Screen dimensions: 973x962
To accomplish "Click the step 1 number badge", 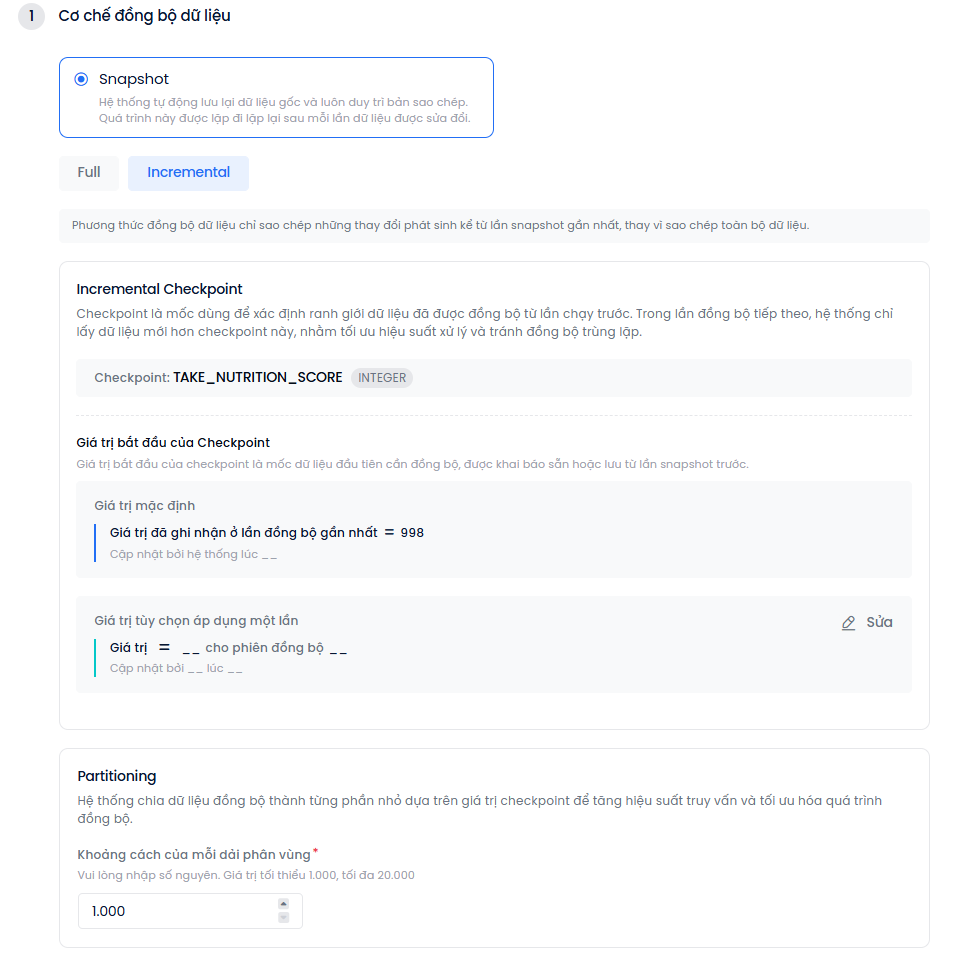I will click(x=31, y=17).
